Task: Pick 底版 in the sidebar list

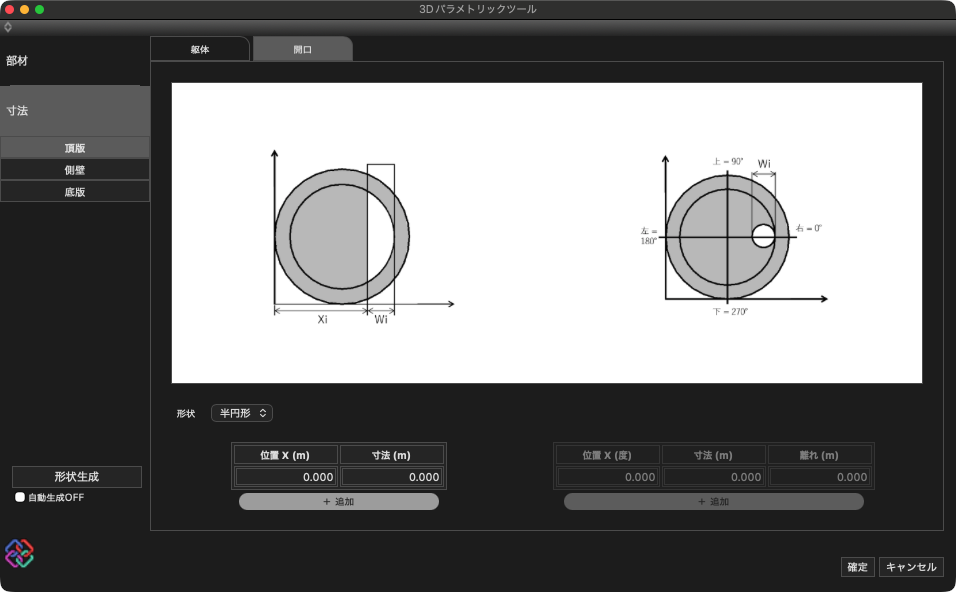Action: (x=75, y=192)
